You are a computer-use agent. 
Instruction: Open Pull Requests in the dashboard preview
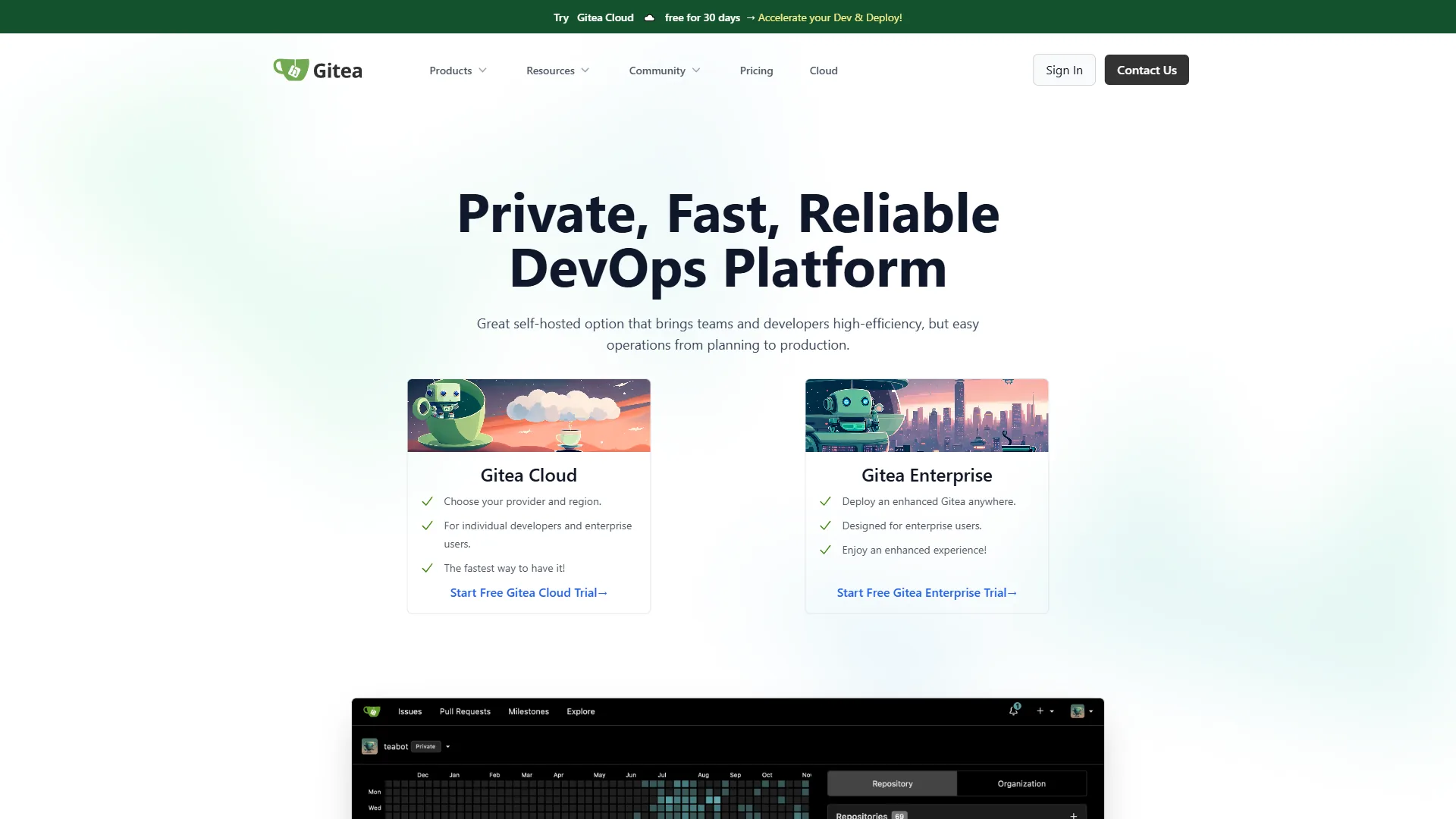point(465,711)
